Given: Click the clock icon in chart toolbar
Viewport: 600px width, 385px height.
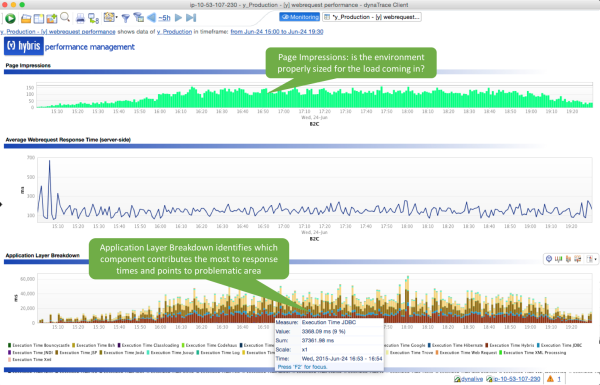Looking at the screenshot, I should point(549,259).
